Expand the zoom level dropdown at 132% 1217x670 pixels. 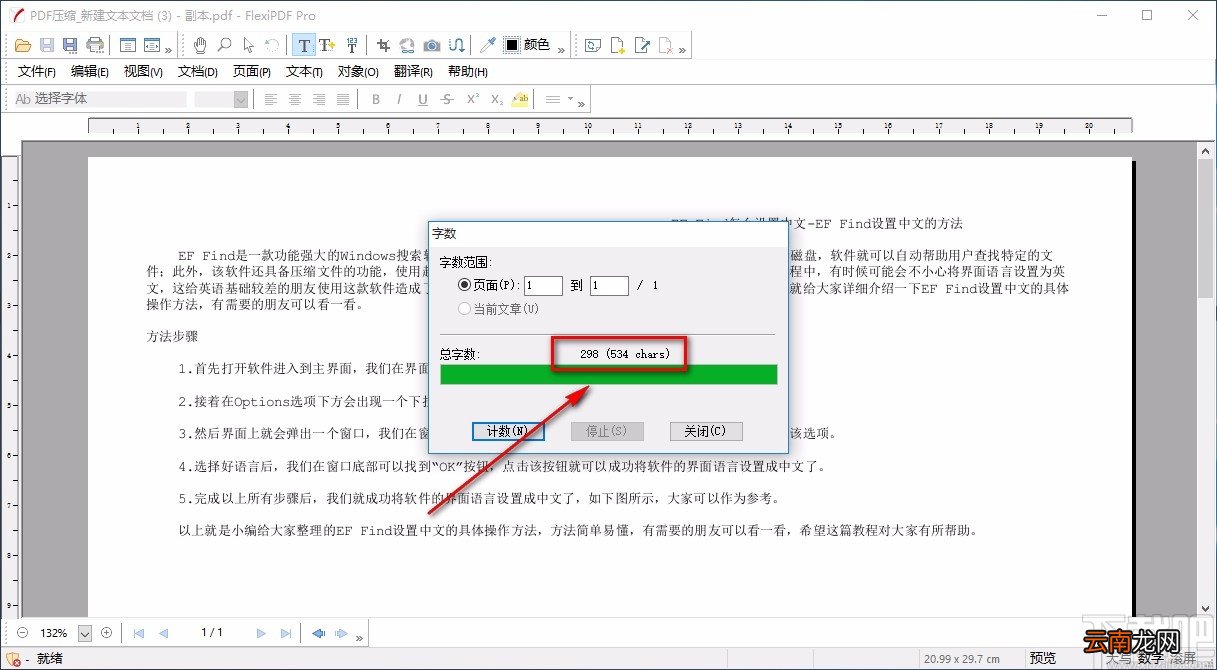coord(85,633)
